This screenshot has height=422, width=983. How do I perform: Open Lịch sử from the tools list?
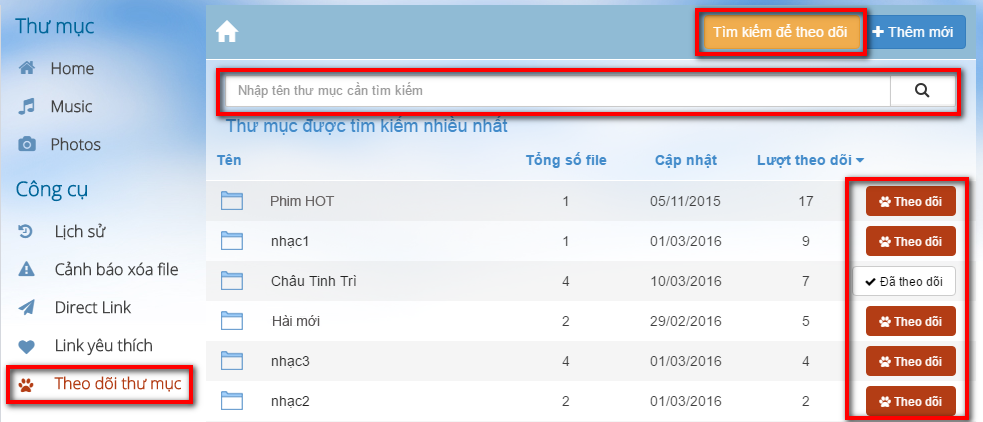(80, 231)
